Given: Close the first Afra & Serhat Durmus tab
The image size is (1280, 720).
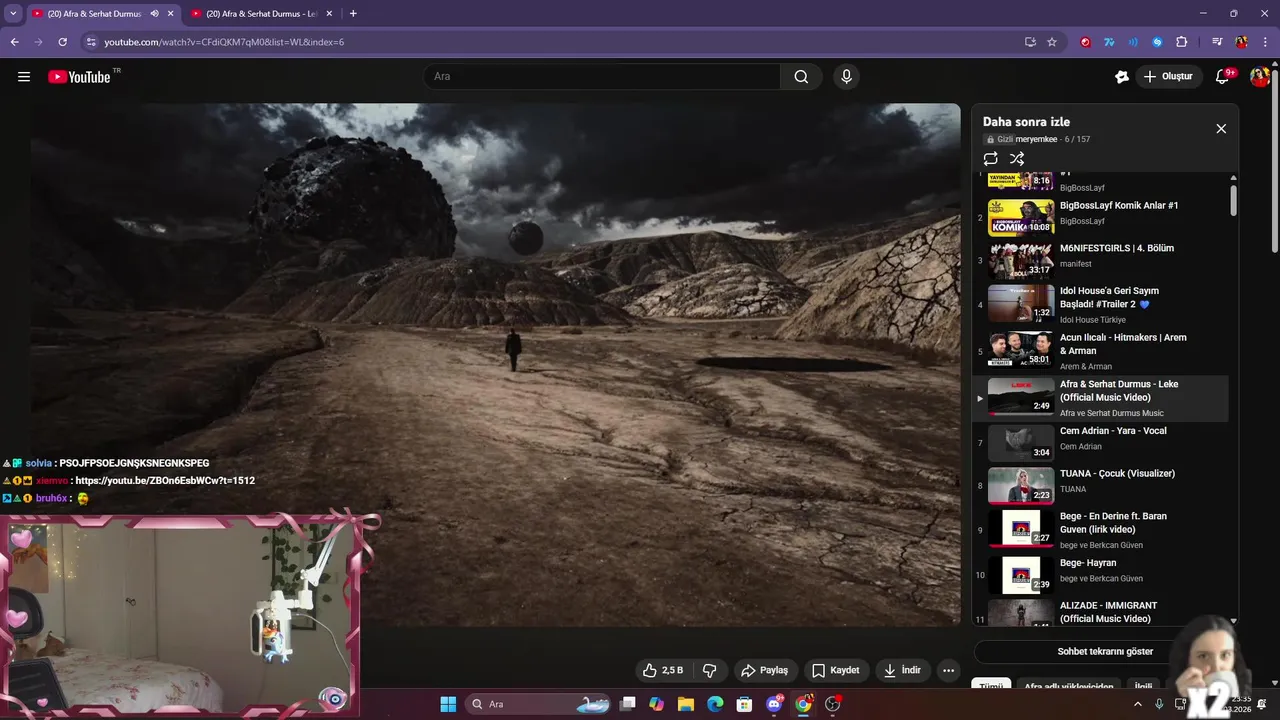Looking at the screenshot, I should pyautogui.click(x=171, y=14).
